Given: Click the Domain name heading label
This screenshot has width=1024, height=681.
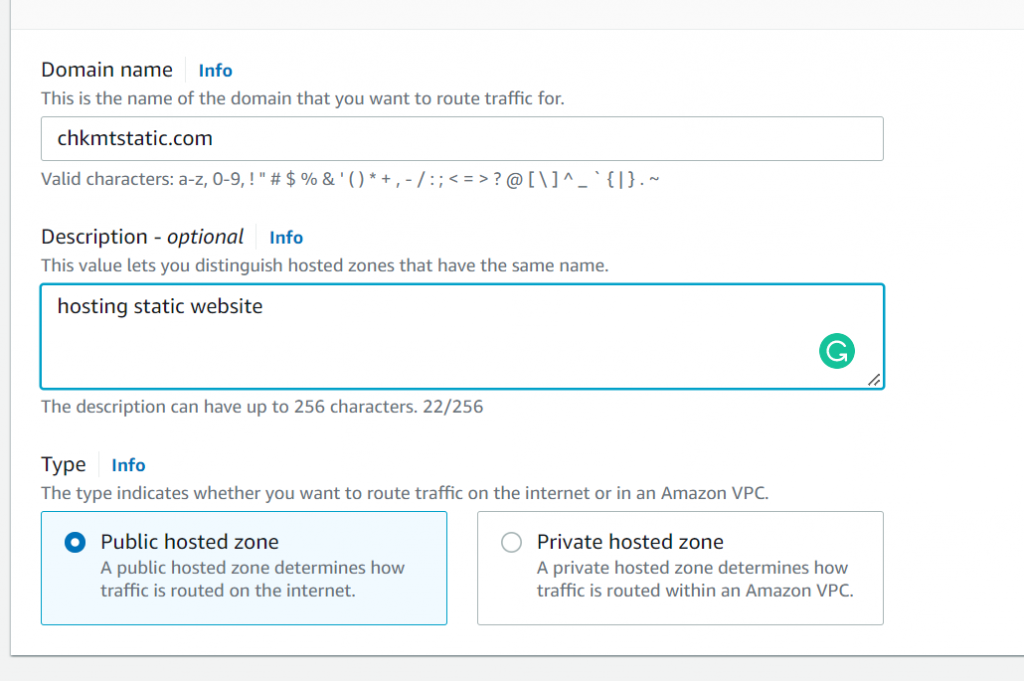Looking at the screenshot, I should [x=106, y=70].
